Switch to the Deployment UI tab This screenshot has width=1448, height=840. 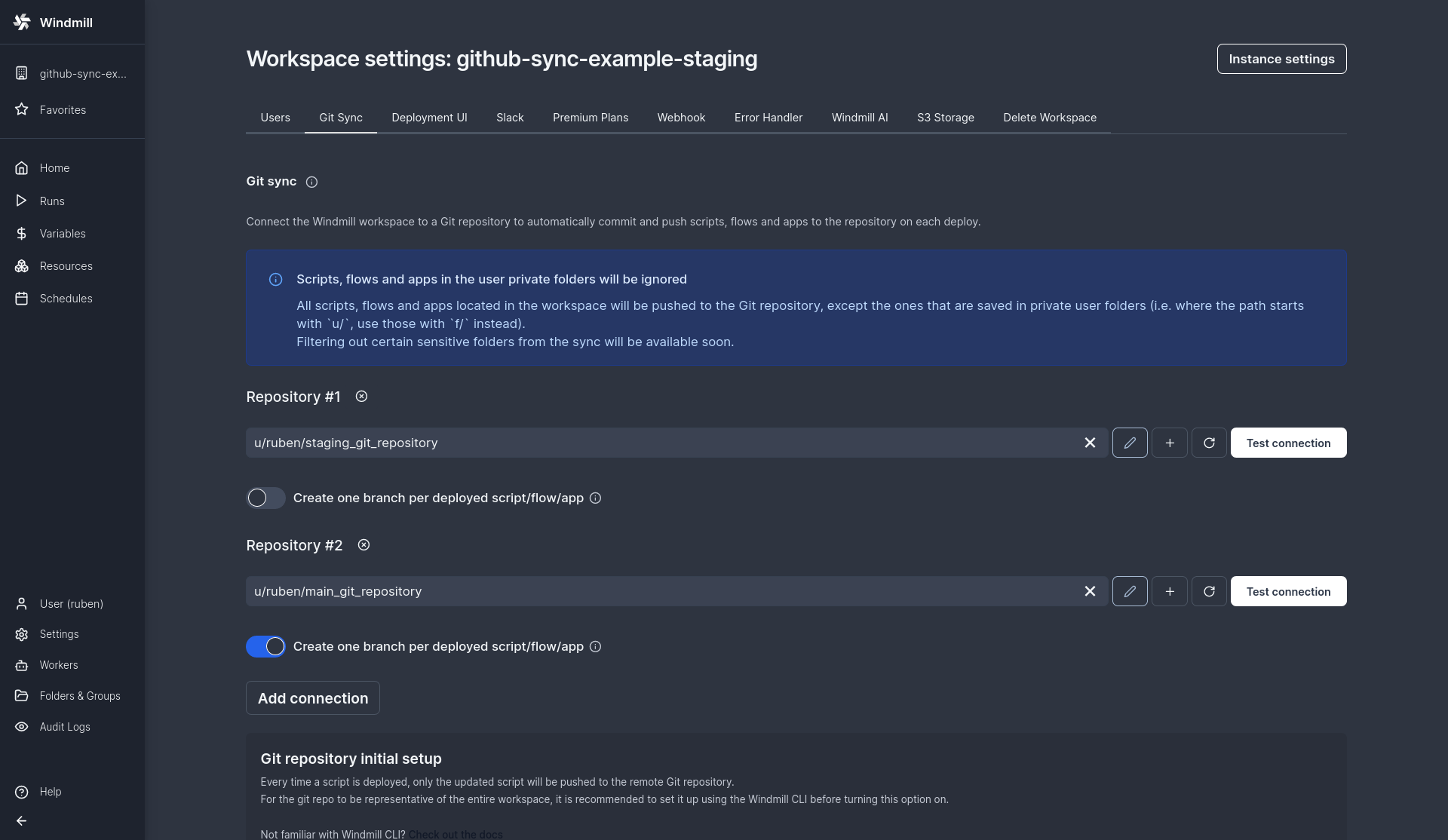[x=429, y=118]
